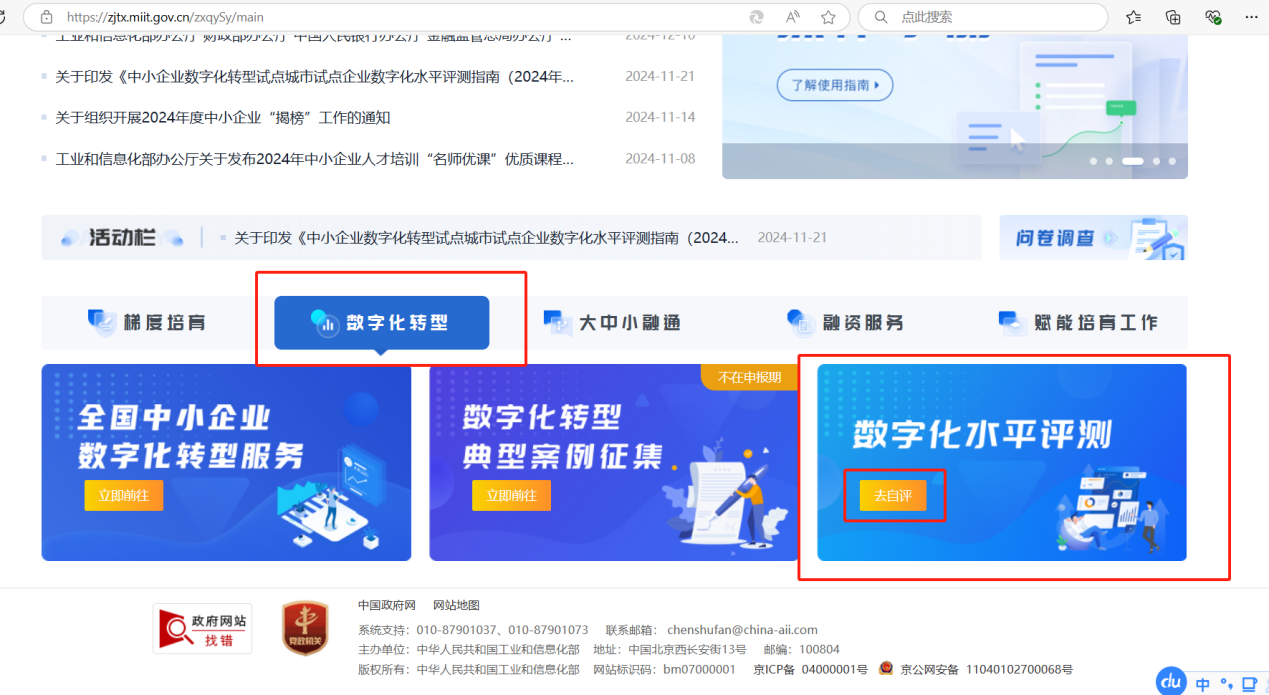Open the 关于组织开展2024年度中小企业"揭榜" notice
The width and height of the screenshot is (1269, 695).
pos(223,118)
